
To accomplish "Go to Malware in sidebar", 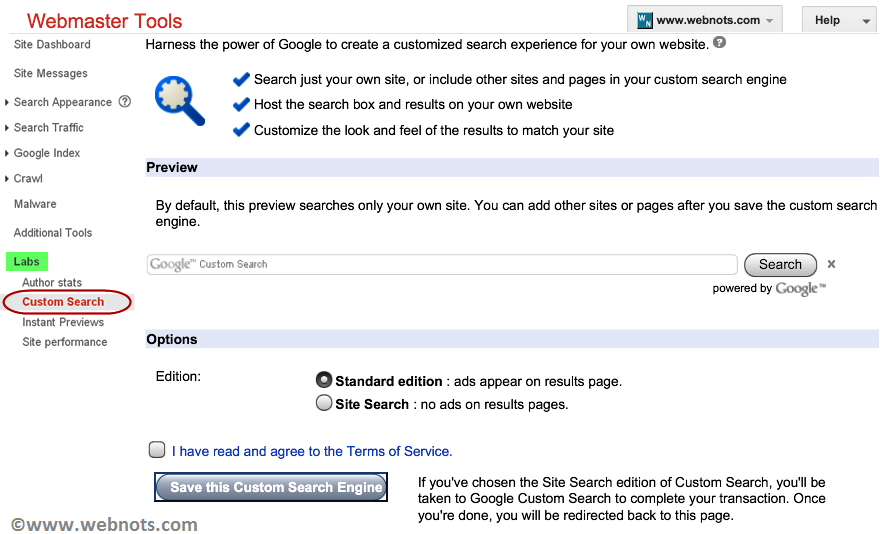I will (35, 204).
